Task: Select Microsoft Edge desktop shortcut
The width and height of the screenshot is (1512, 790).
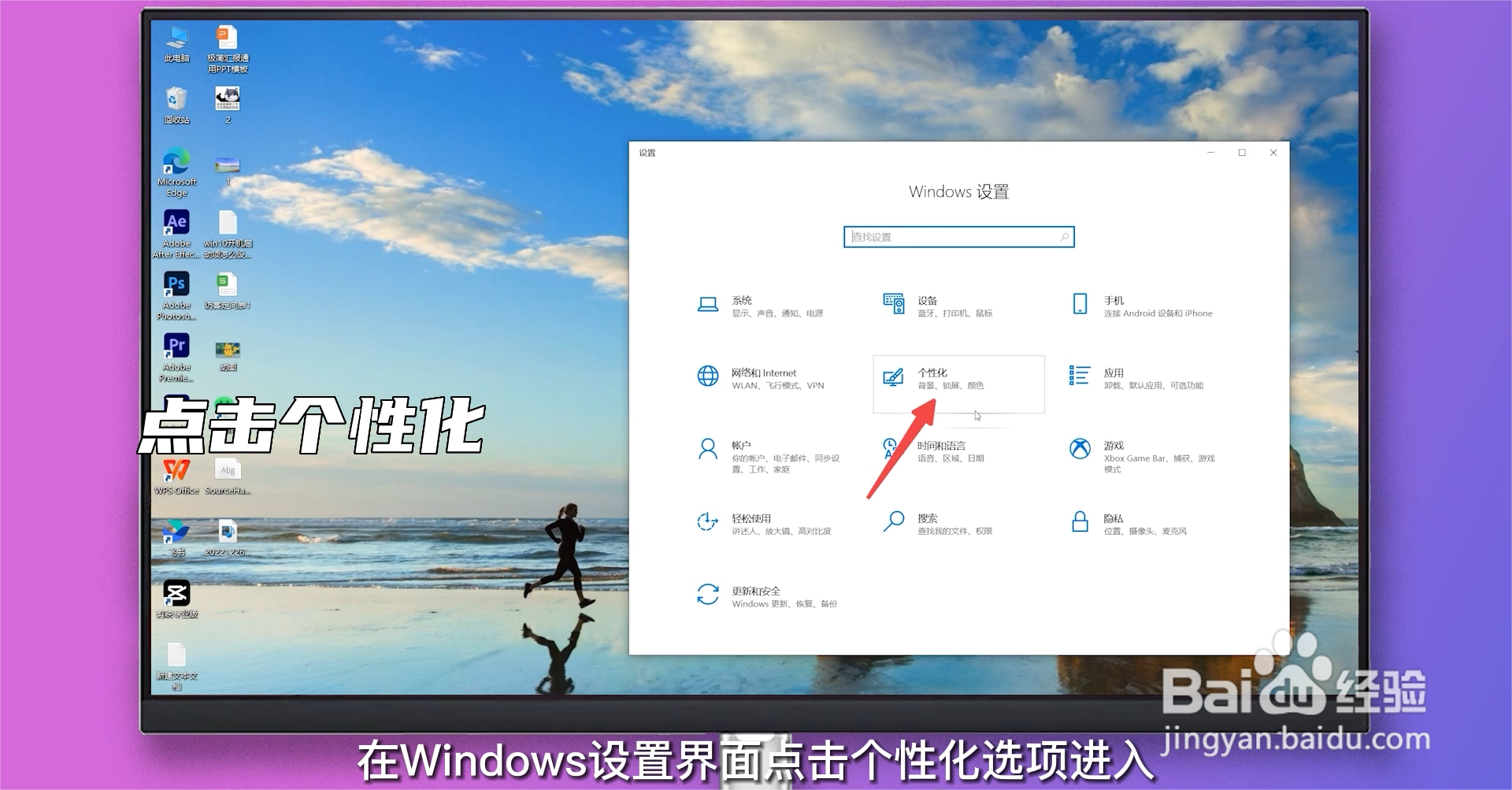Action: pyautogui.click(x=176, y=172)
